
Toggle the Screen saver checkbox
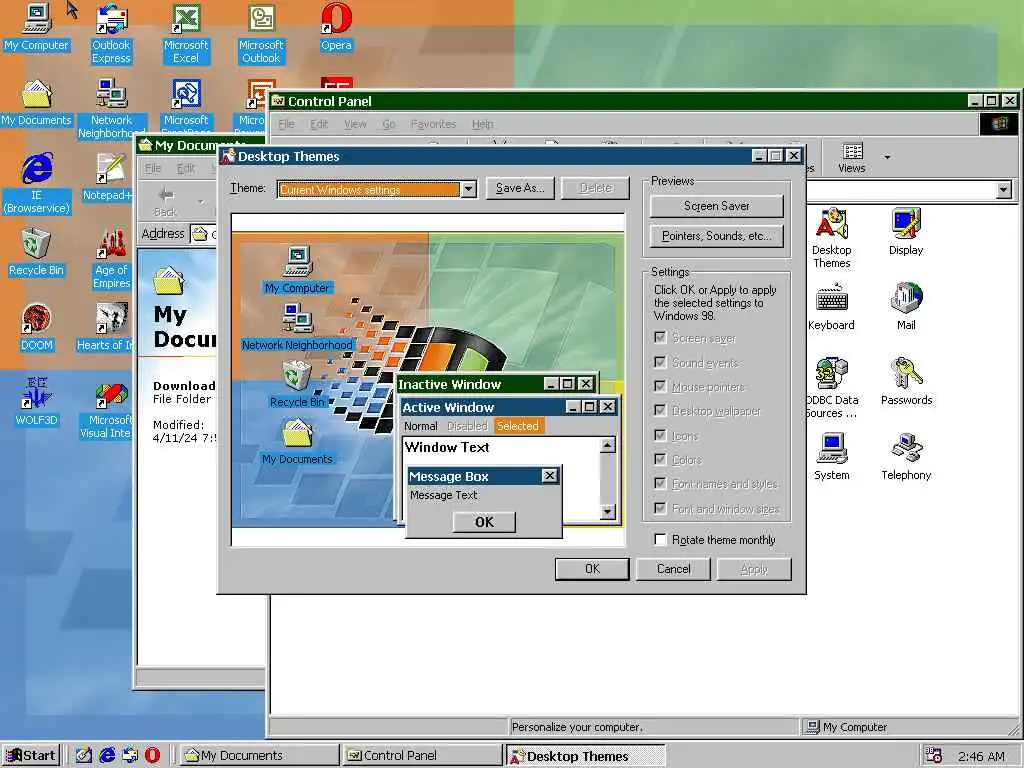click(x=660, y=338)
